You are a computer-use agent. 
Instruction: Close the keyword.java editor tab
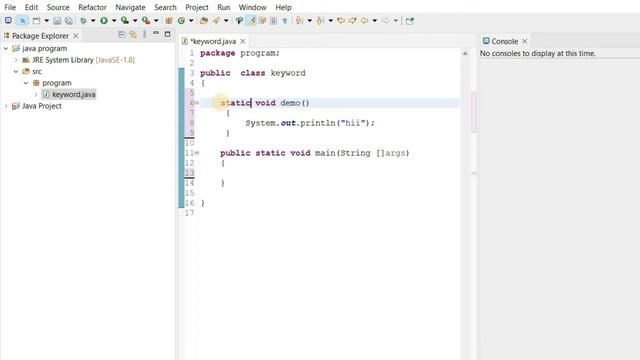(x=243, y=41)
